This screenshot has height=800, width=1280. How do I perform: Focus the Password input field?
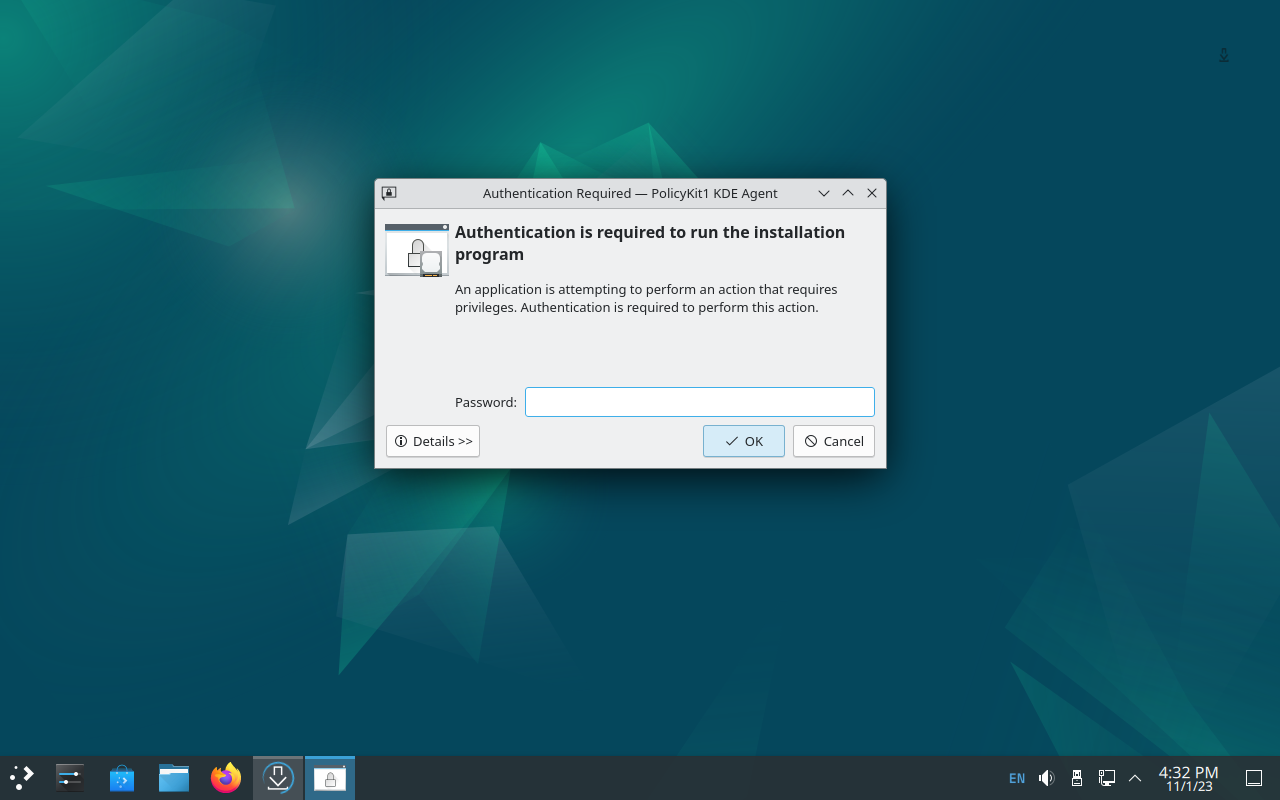click(x=700, y=402)
